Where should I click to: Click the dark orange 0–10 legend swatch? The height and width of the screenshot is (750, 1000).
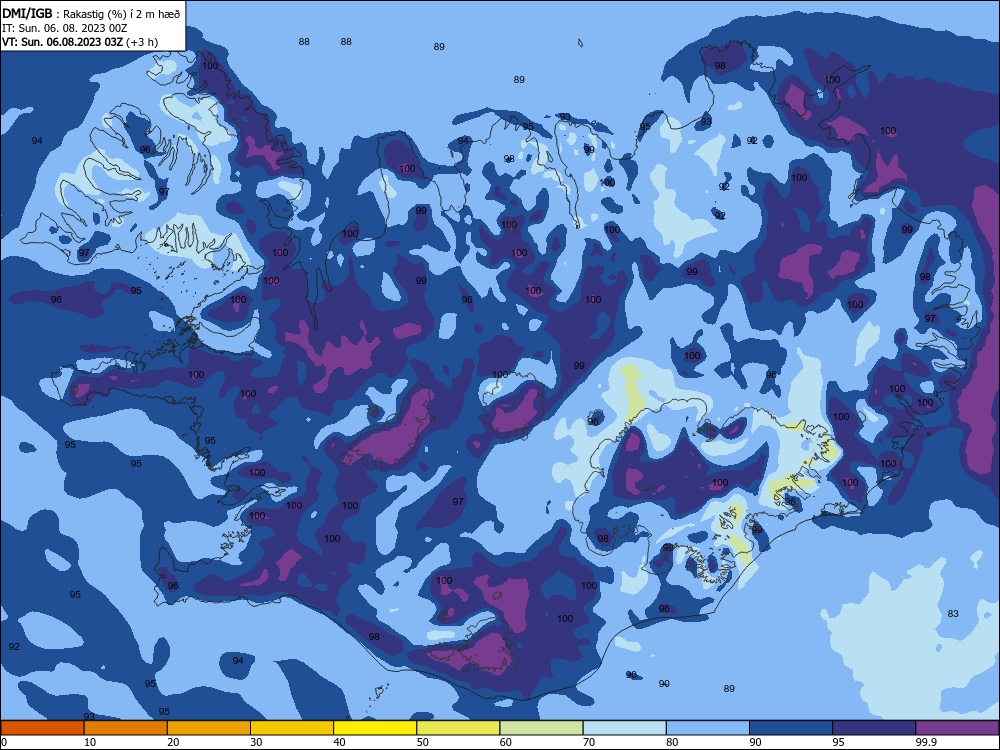coord(42,728)
